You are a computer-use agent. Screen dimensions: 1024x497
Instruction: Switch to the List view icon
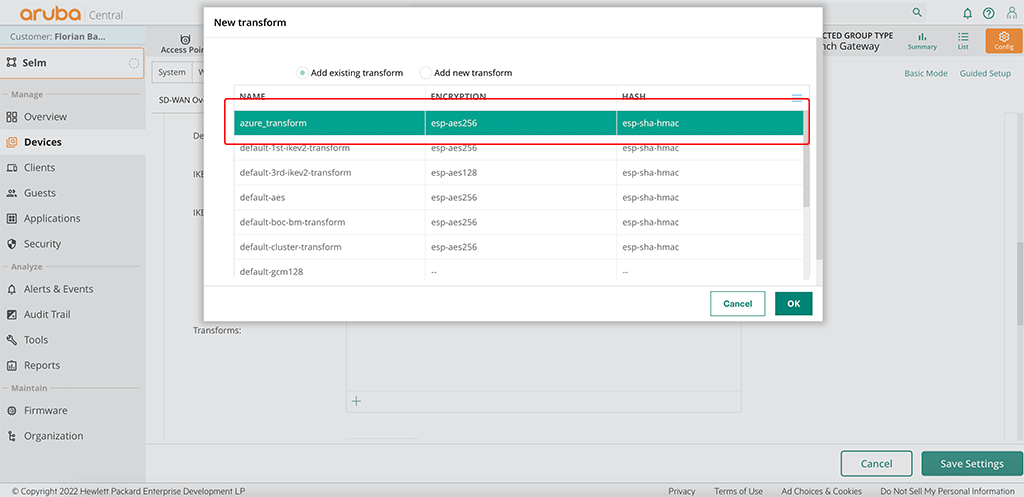[x=963, y=40]
